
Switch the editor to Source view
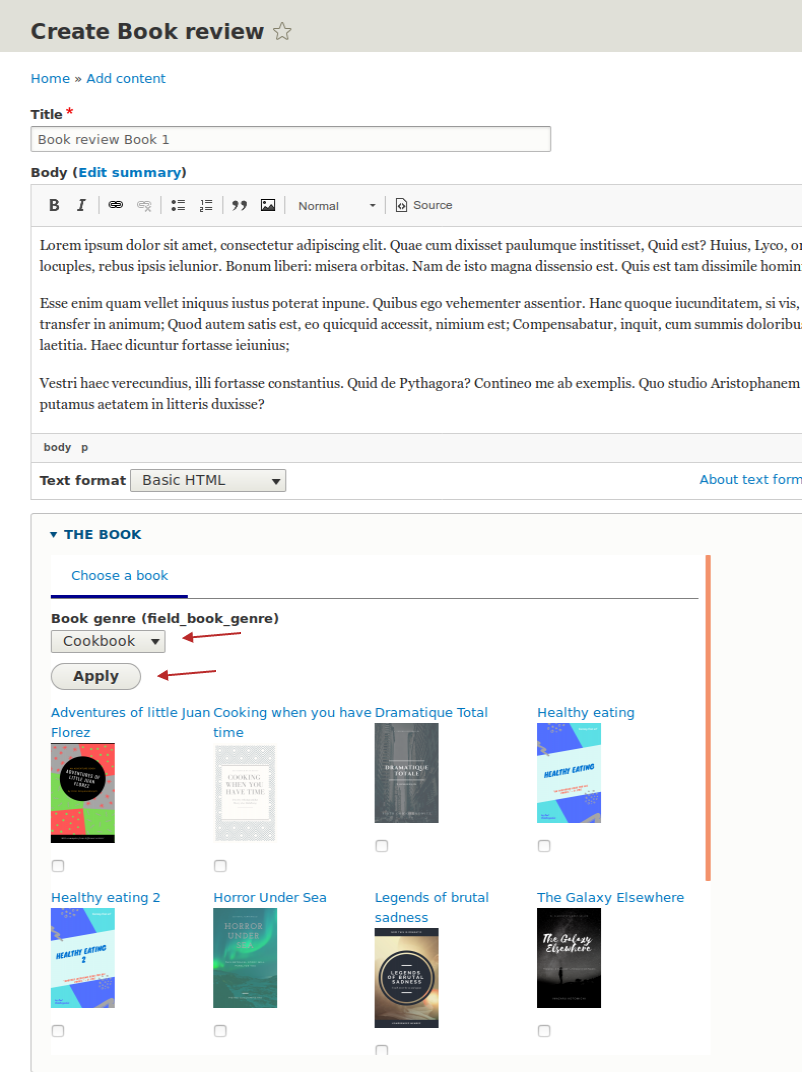coord(424,205)
